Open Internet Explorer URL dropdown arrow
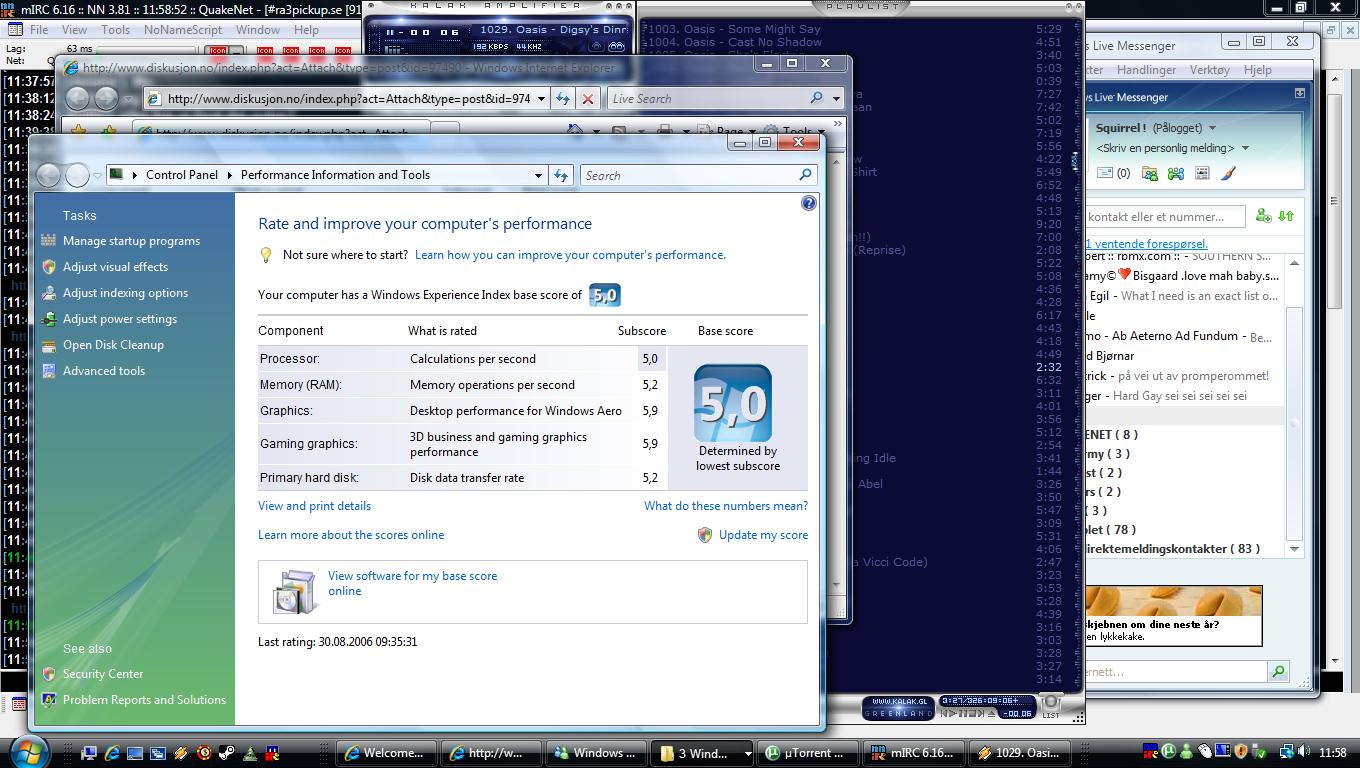The image size is (1360, 768). tap(541, 99)
